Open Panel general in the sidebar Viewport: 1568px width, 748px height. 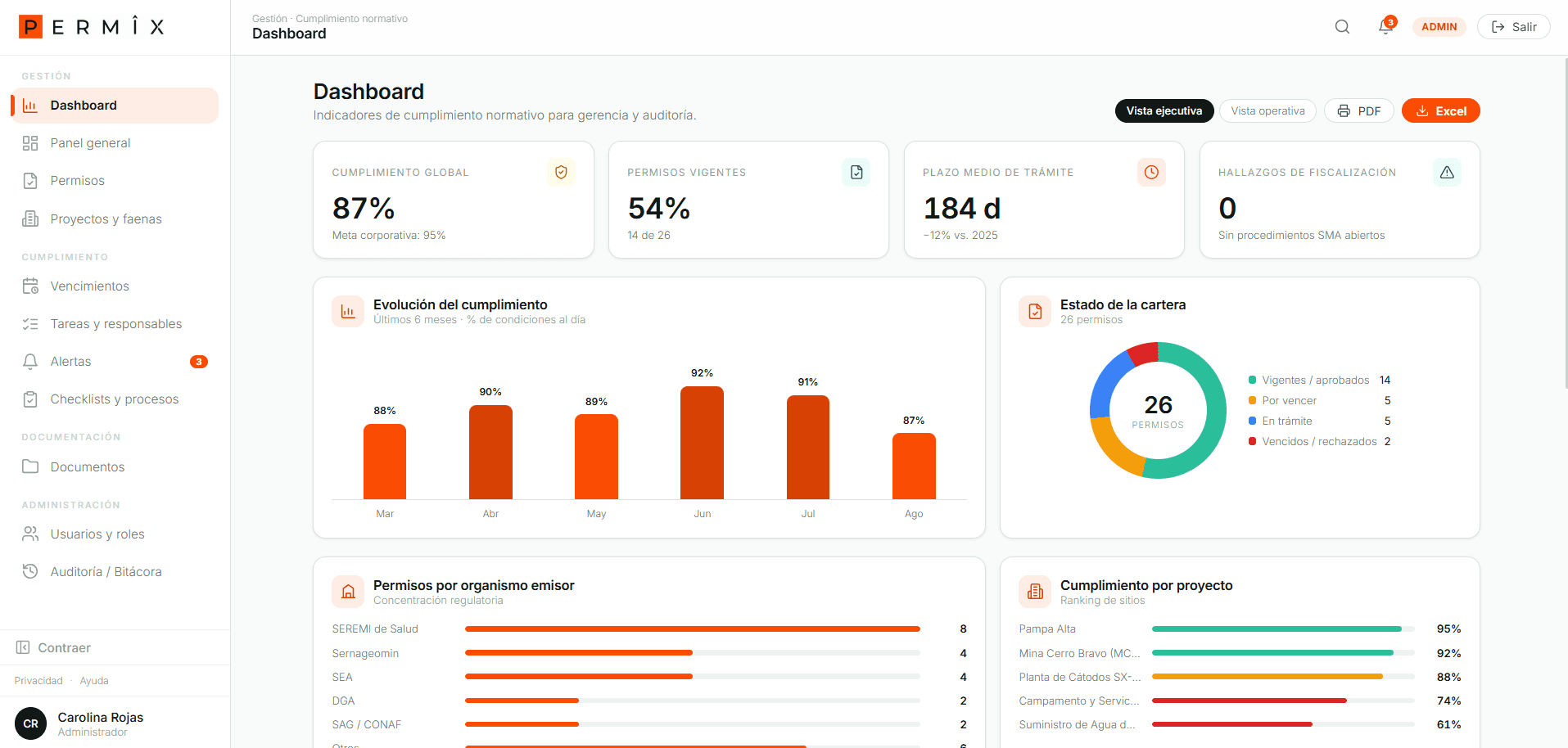tap(115, 143)
